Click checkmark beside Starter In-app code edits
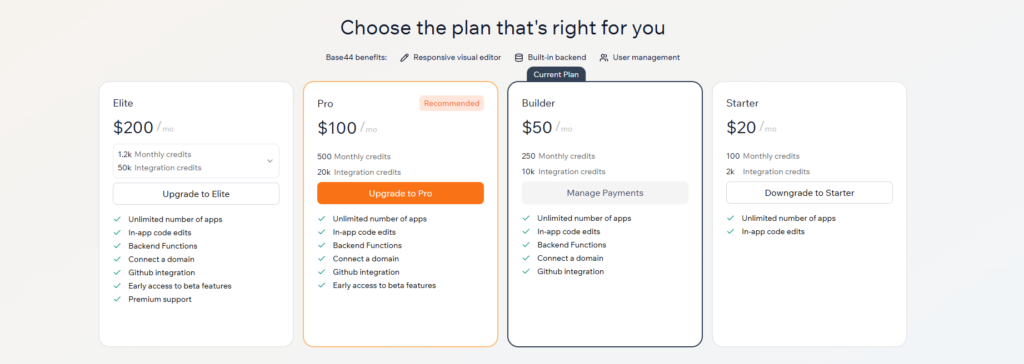Image resolution: width=1024 pixels, height=364 pixels. [730, 232]
